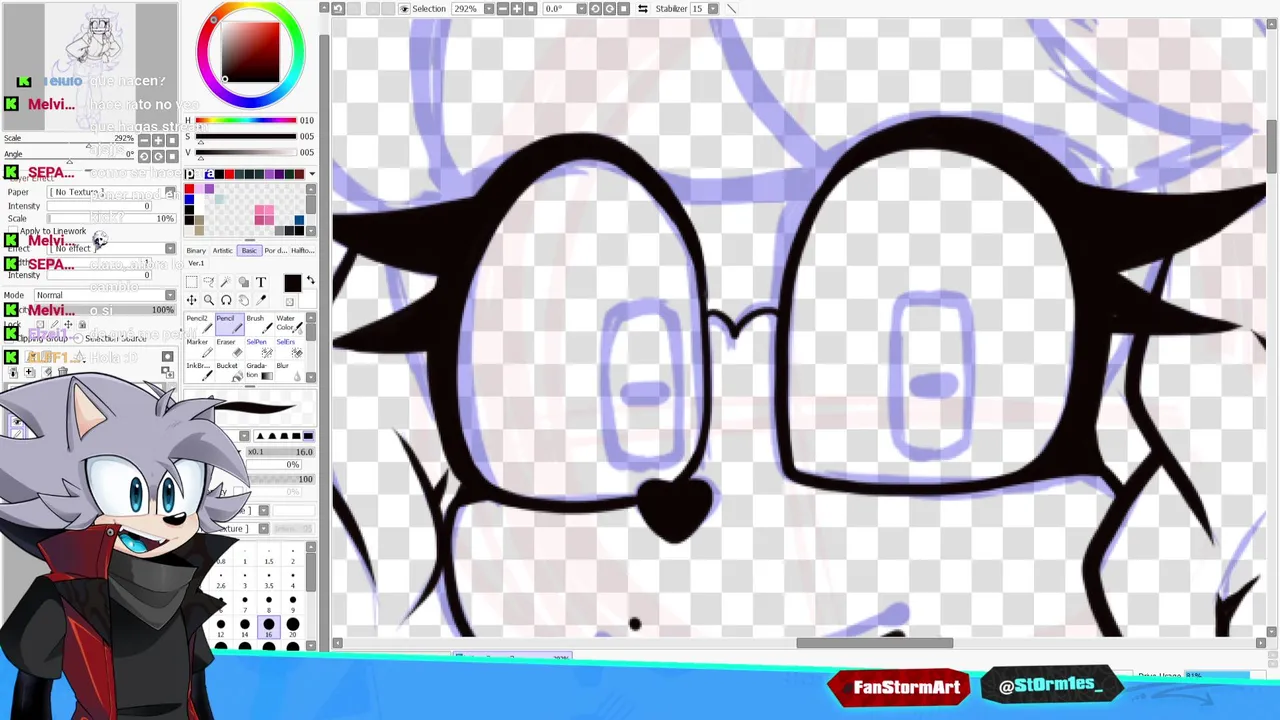The height and width of the screenshot is (720, 1280).
Task: Open the brush texture dropdown
Action: tap(263, 529)
